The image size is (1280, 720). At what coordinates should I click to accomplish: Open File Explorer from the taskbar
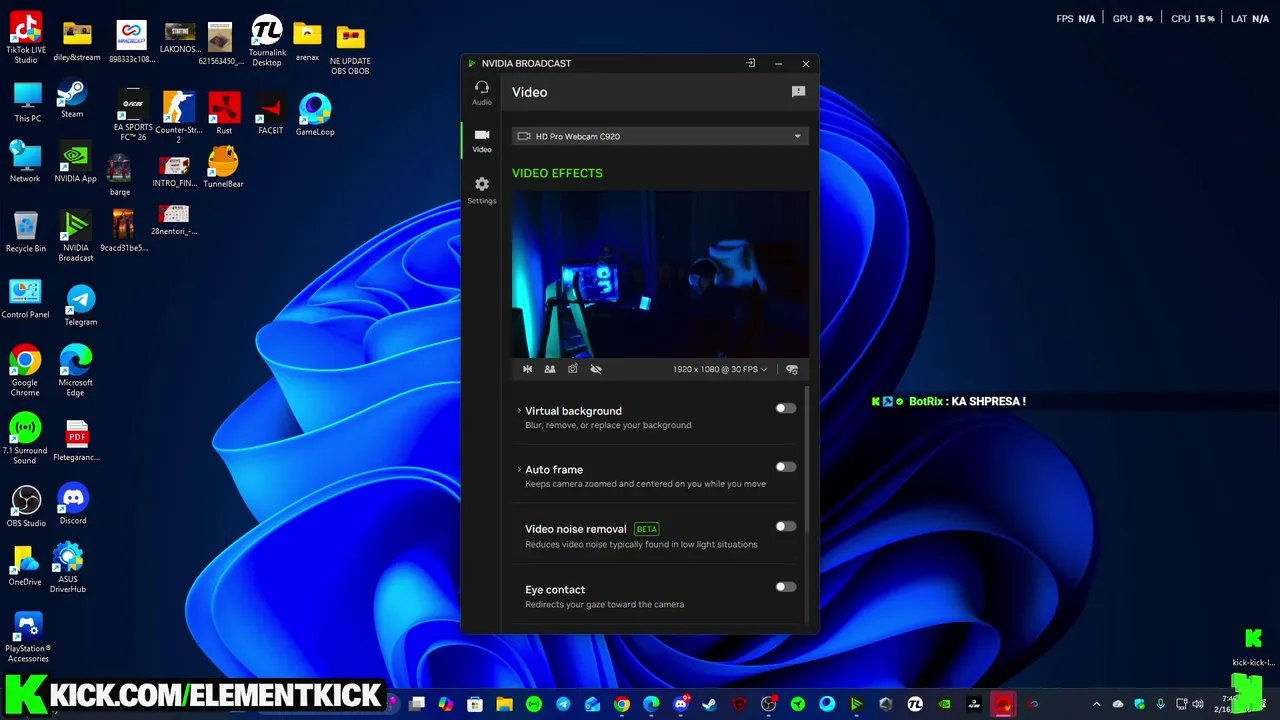(505, 704)
